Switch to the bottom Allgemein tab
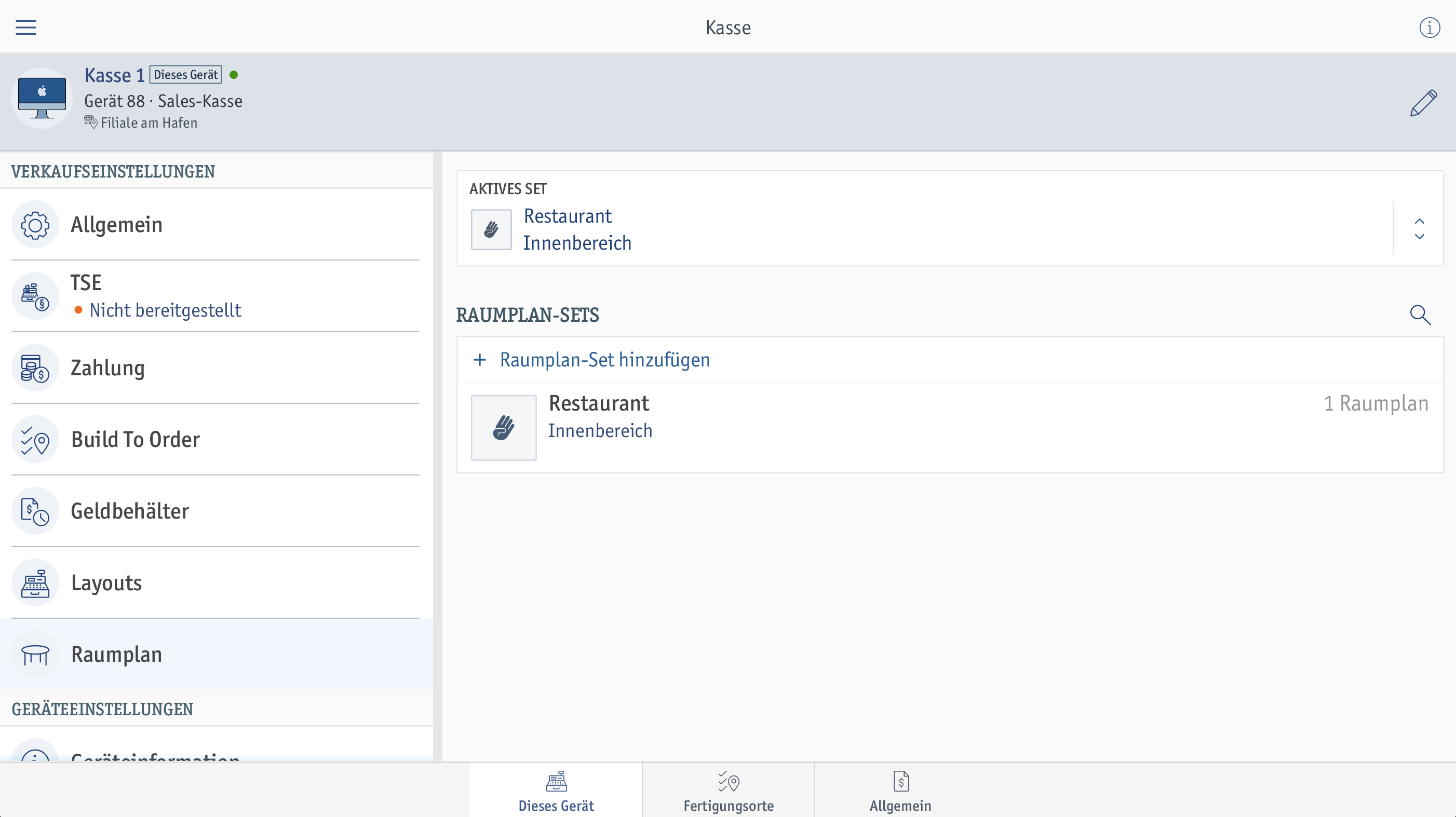 [900, 790]
